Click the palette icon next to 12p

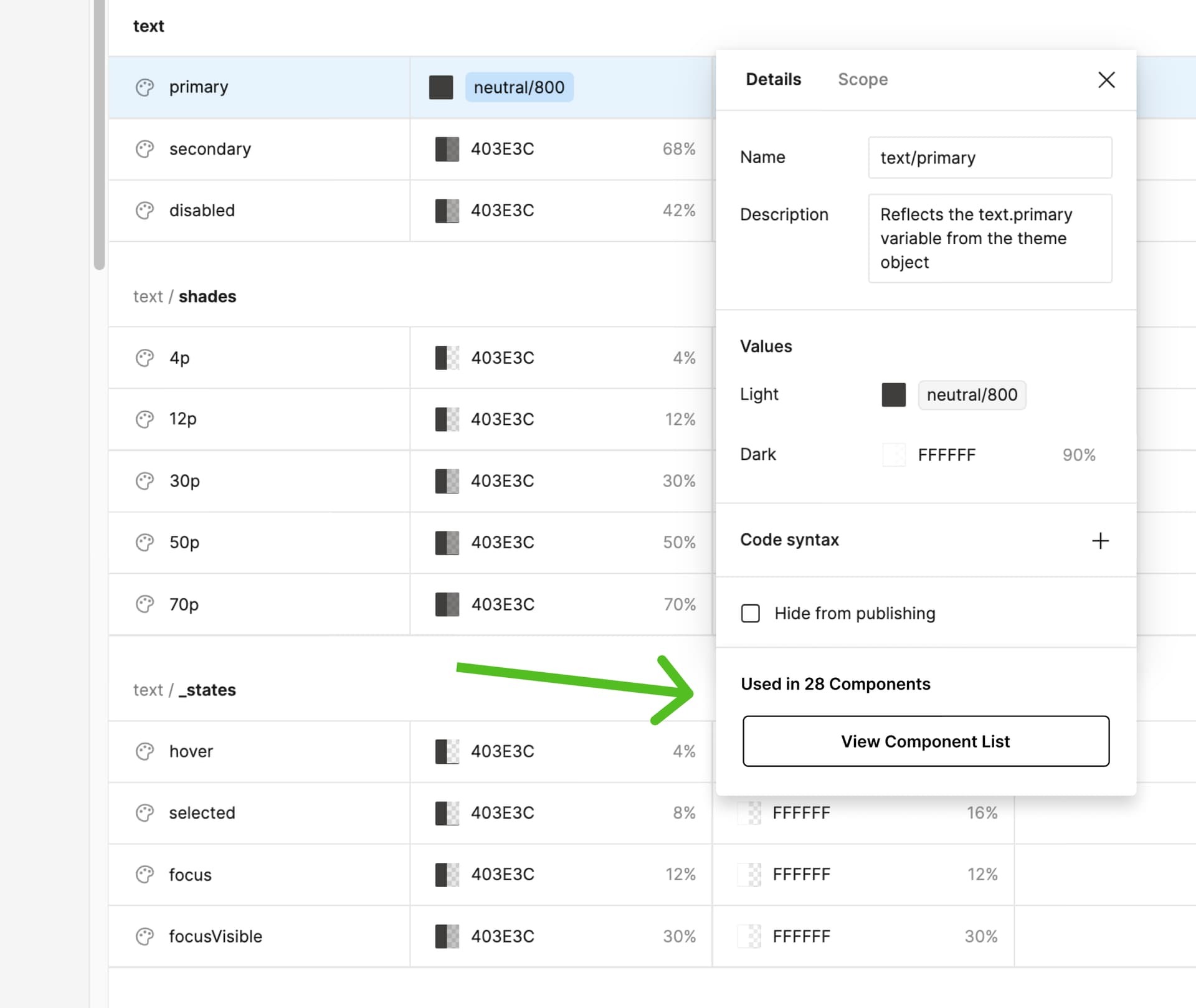(145, 419)
